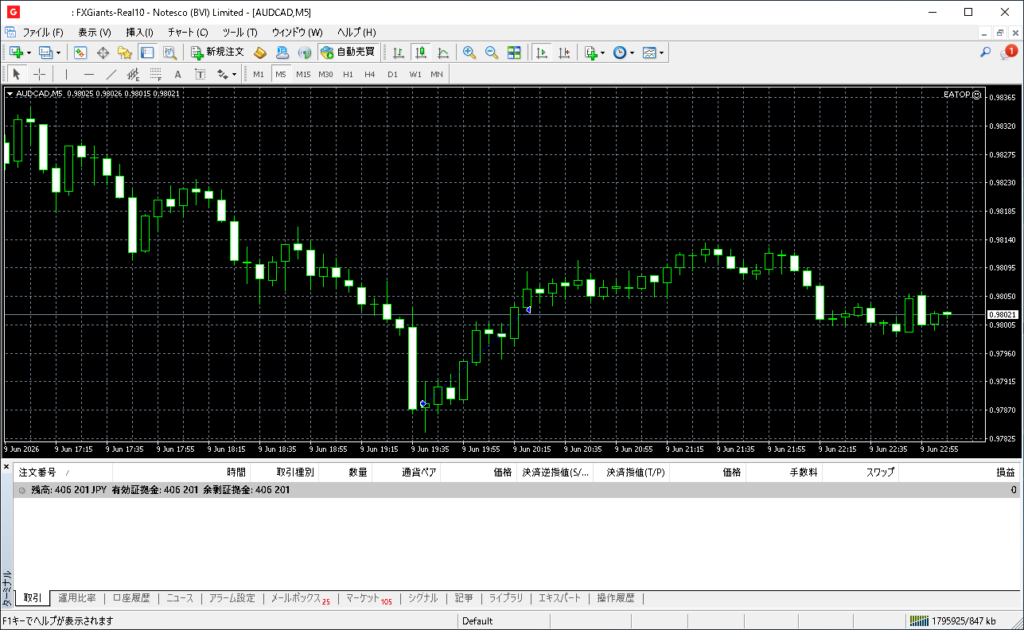This screenshot has height=630, width=1024.
Task: Open the periods clock dropdown
Action: [623, 53]
